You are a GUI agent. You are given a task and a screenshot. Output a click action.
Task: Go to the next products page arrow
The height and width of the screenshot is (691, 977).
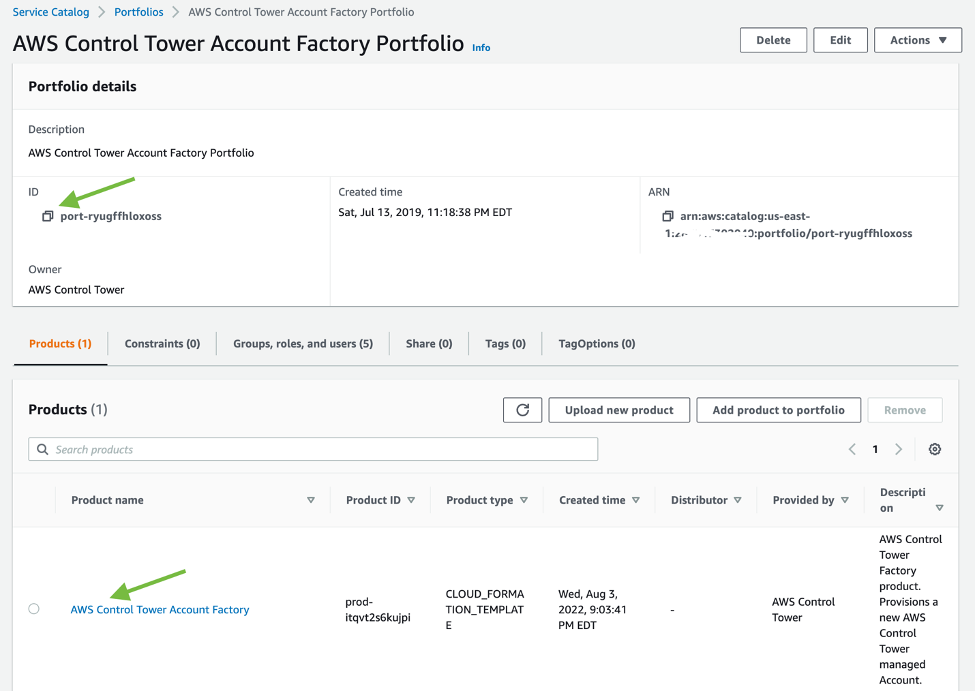(x=898, y=449)
